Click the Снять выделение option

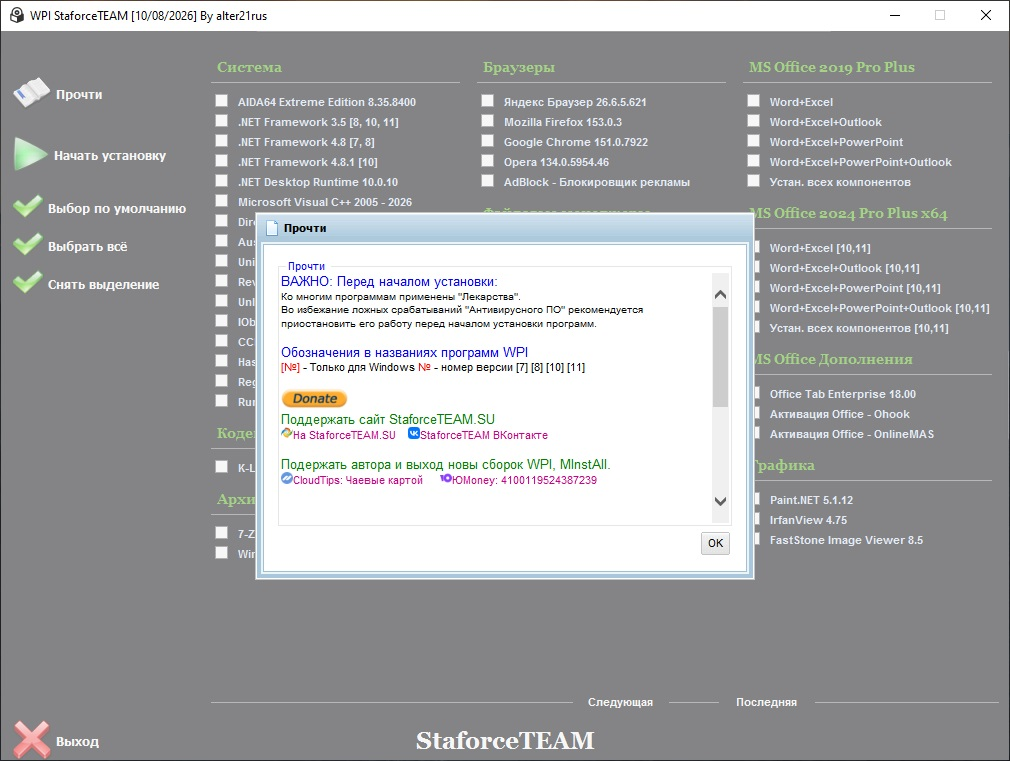103,284
